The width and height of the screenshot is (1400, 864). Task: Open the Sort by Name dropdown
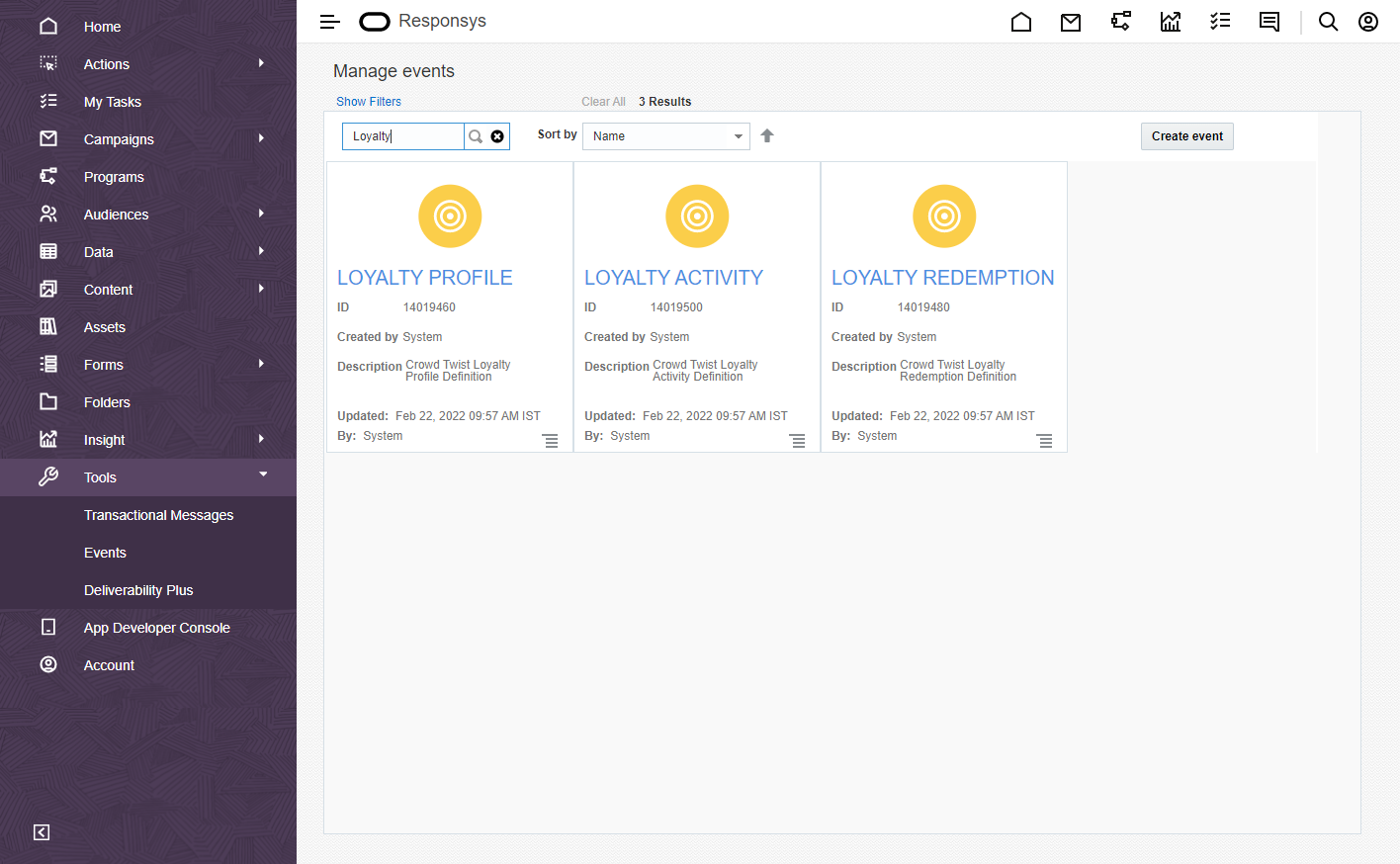pos(665,135)
